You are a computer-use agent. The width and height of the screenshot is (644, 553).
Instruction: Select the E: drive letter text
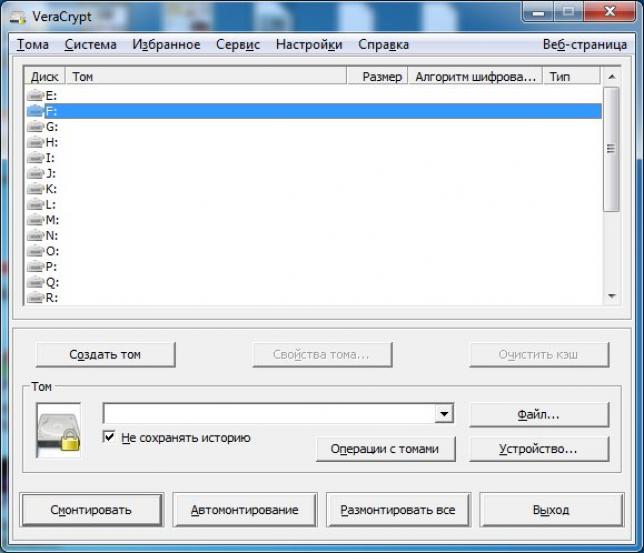tap(51, 96)
